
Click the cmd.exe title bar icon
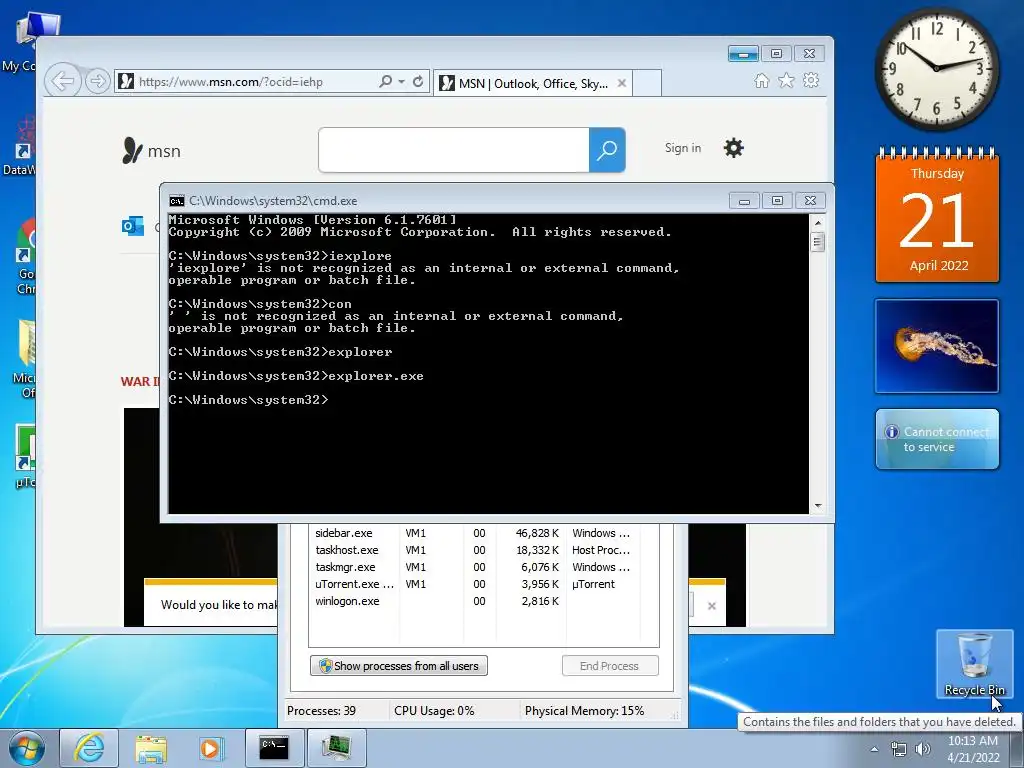176,201
